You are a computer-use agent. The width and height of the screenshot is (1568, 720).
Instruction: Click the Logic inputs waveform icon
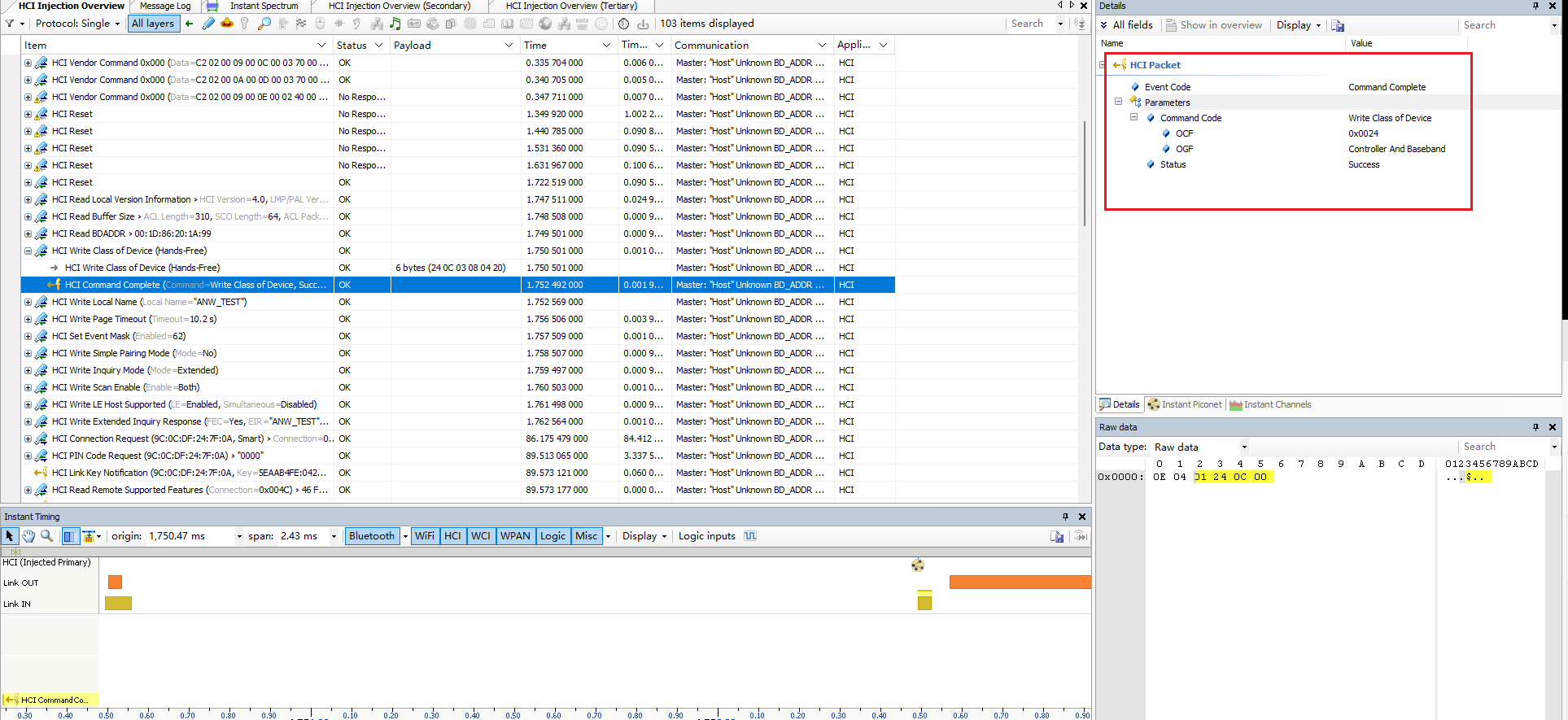[750, 536]
